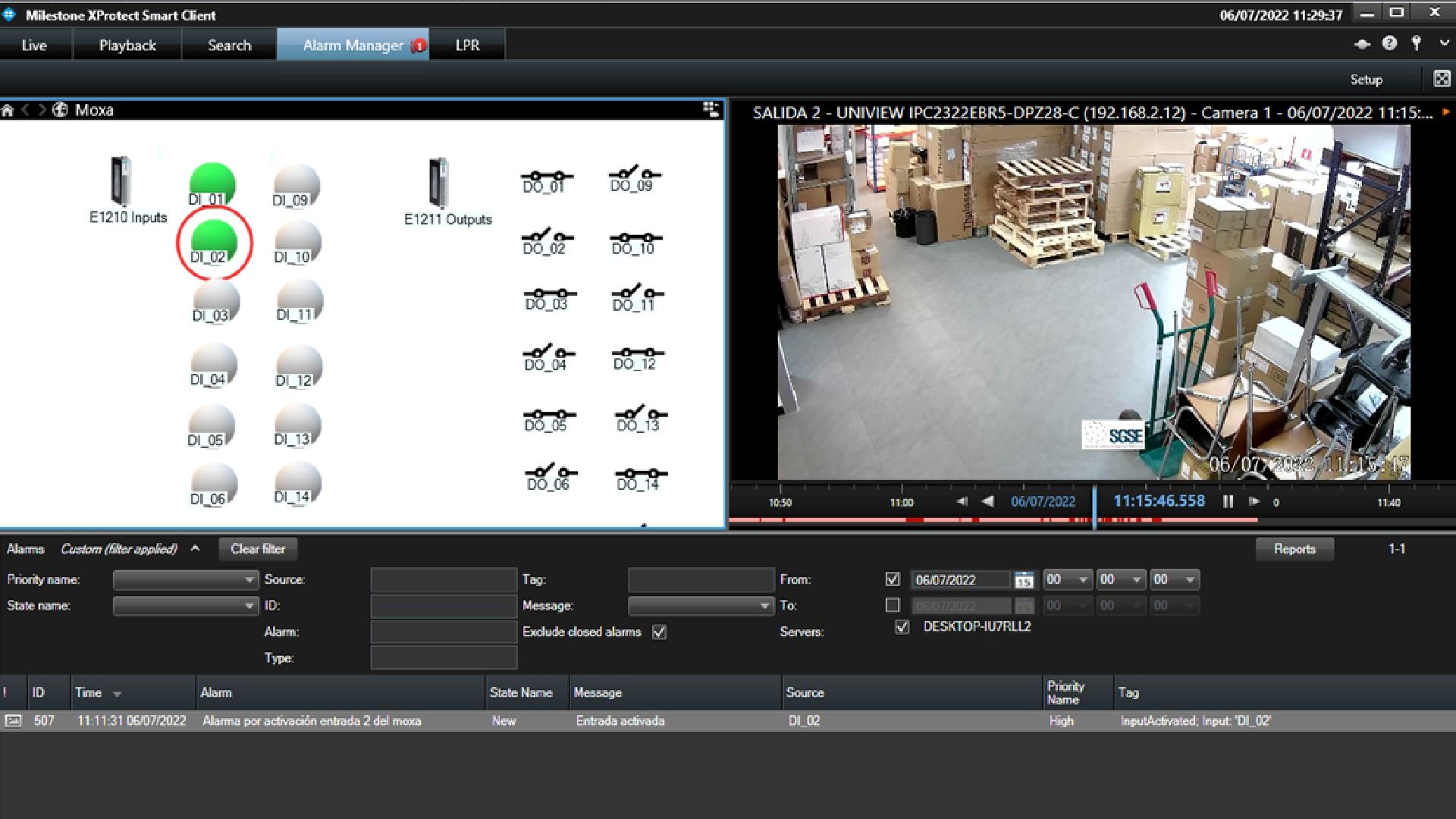Click the DI_10 input indicator
Image resolution: width=1456 pixels, height=819 pixels.
pyautogui.click(x=297, y=243)
